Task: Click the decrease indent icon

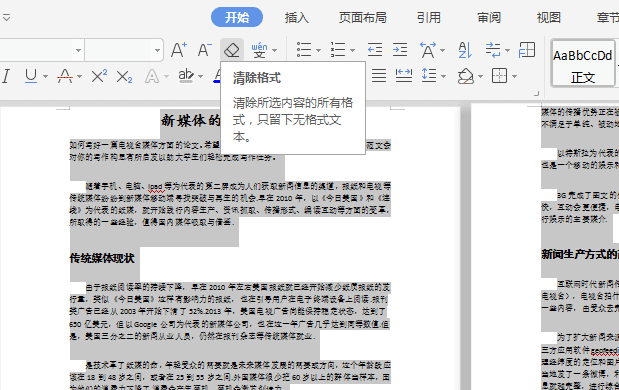Action: [375, 50]
